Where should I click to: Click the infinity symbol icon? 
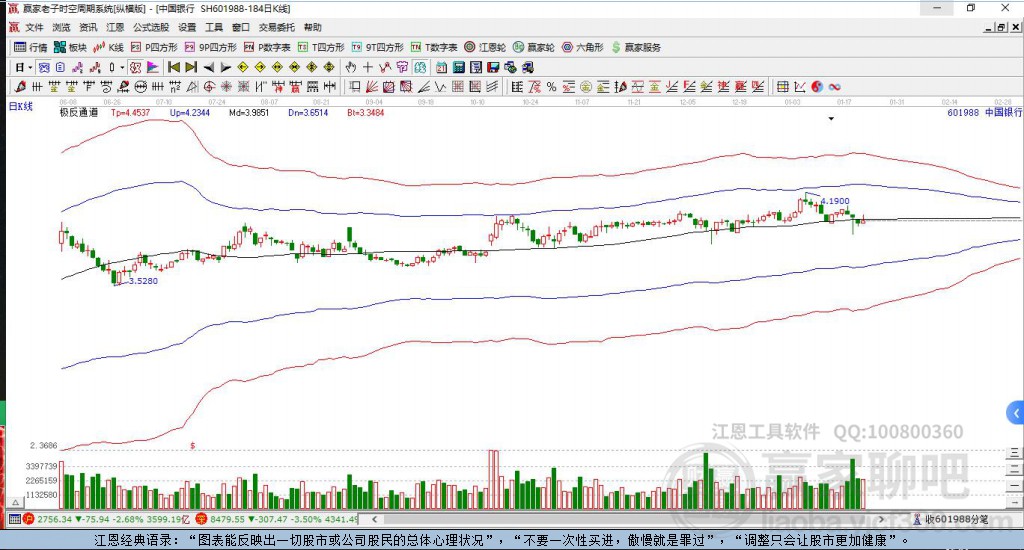[833, 86]
